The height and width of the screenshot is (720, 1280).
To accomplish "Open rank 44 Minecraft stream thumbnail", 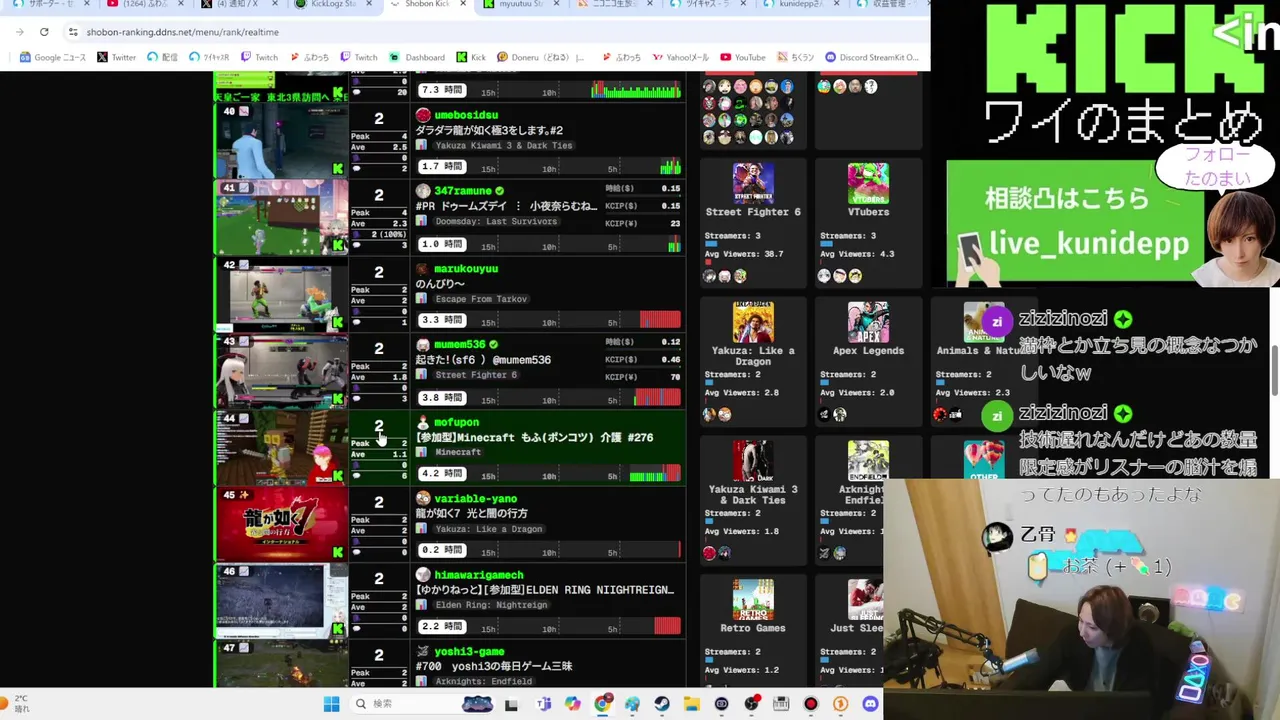I will coord(281,448).
